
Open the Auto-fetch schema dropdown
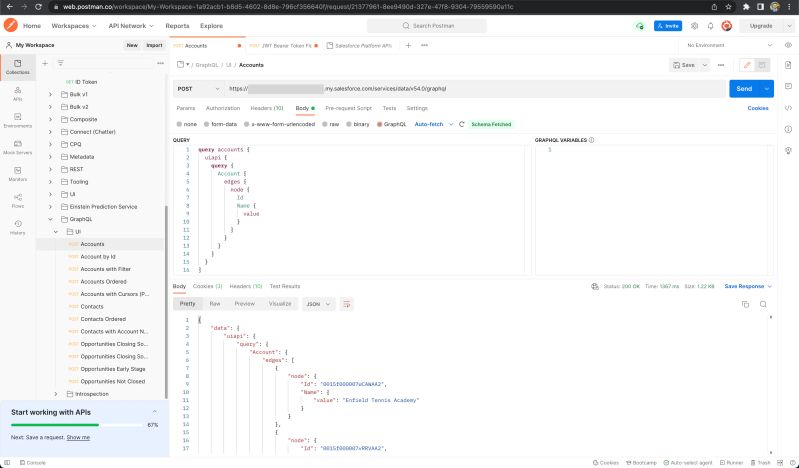[434, 124]
